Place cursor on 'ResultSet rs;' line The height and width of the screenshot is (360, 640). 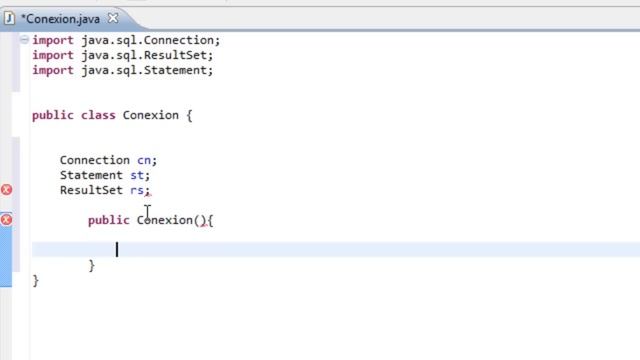pos(105,191)
